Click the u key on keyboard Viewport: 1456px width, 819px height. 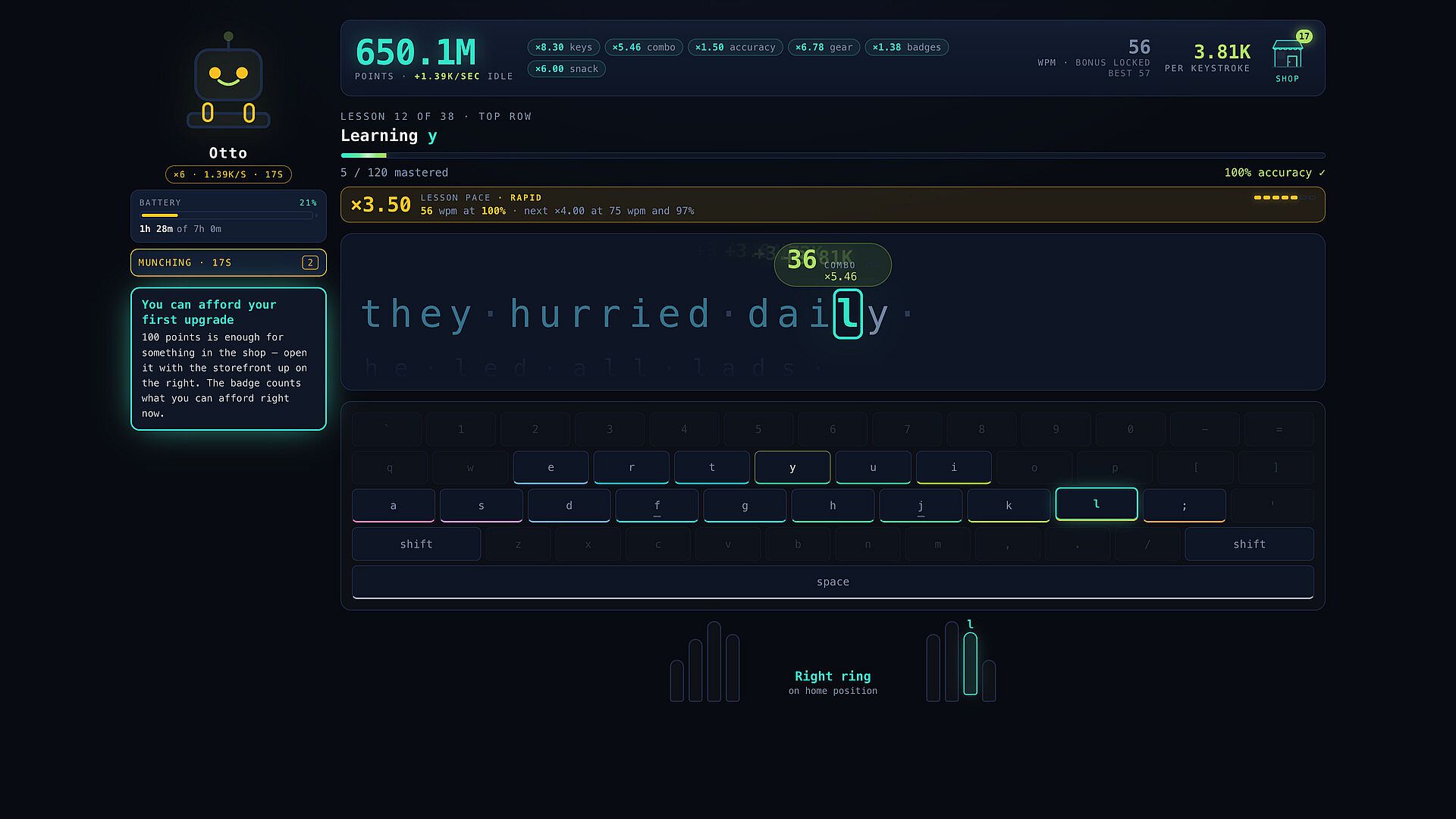click(873, 467)
